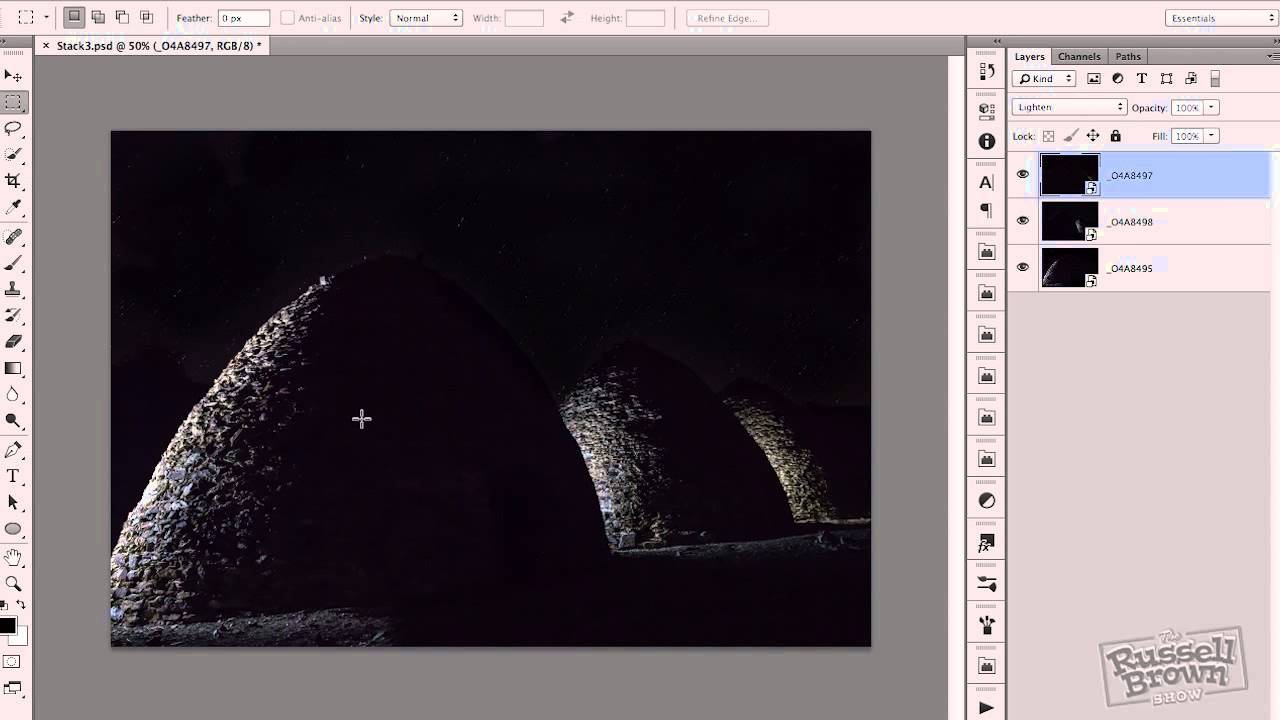This screenshot has height=720, width=1280.
Task: Click the Refine Edge button
Action: 727,18
